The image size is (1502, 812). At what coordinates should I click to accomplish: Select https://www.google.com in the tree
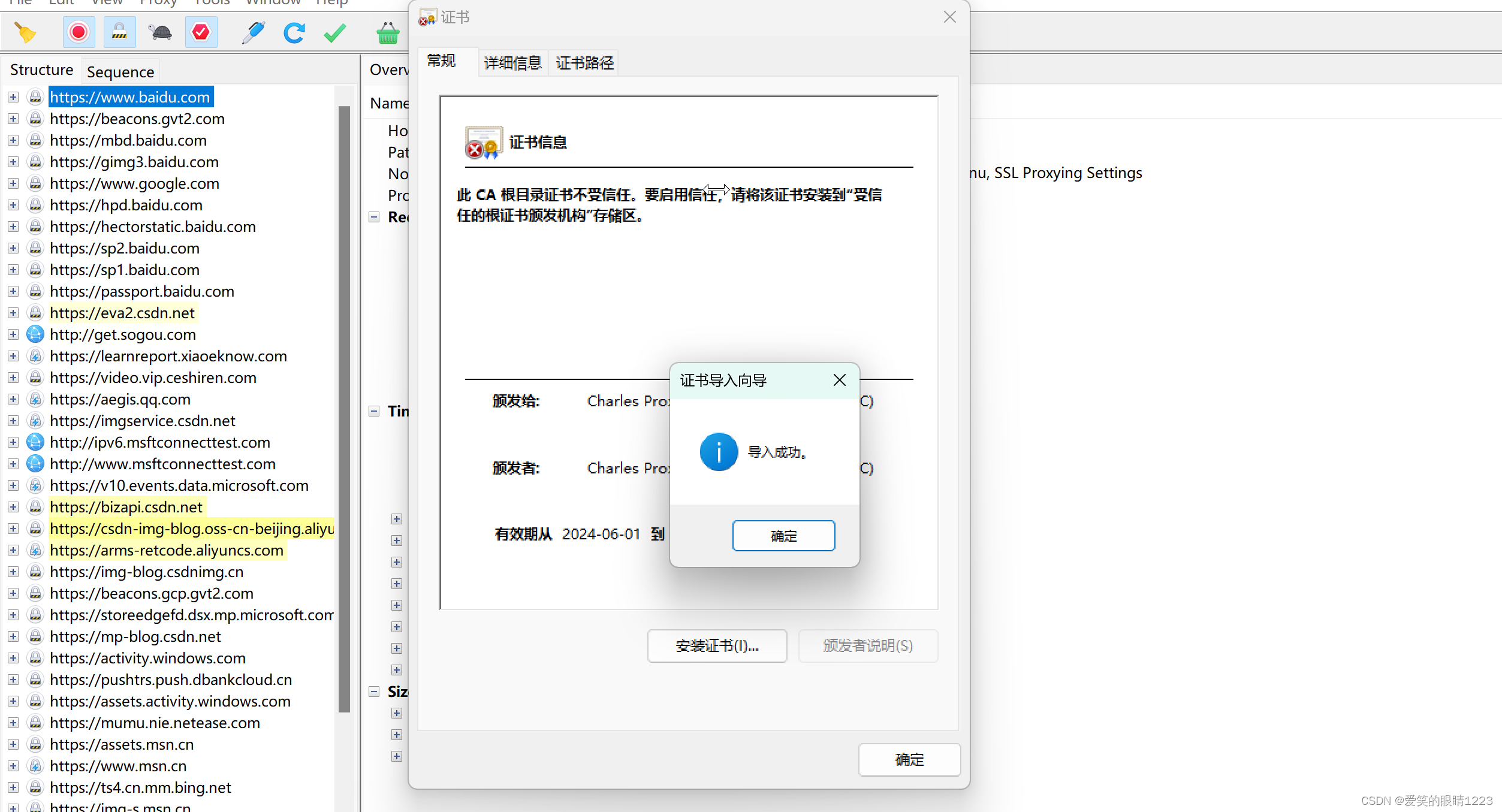134,183
